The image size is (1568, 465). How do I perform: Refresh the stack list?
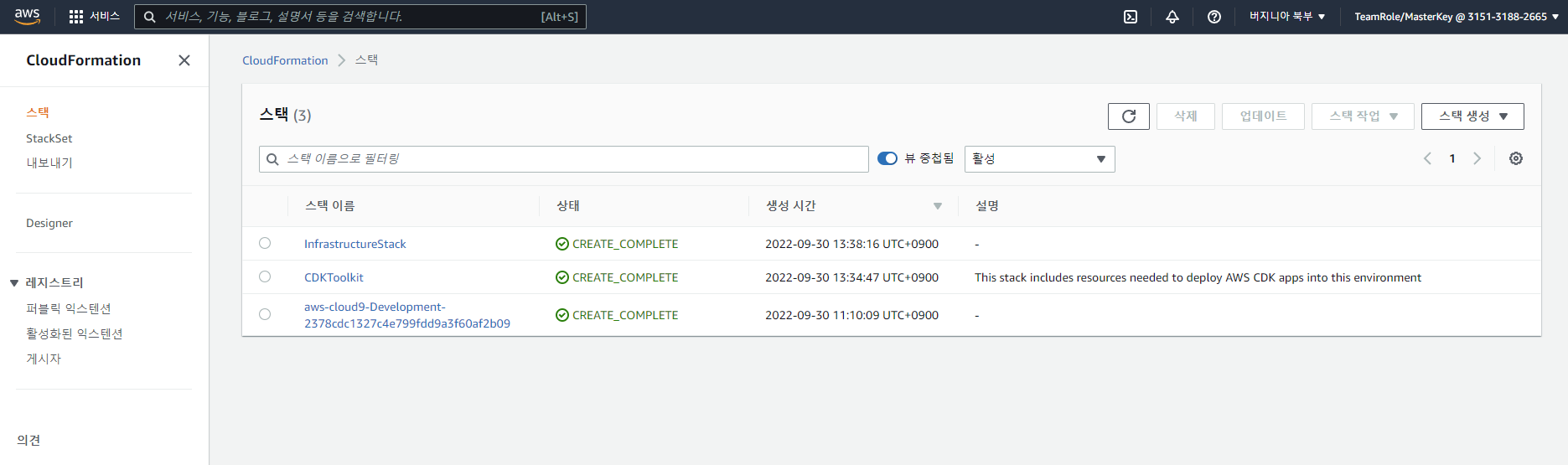point(1129,116)
